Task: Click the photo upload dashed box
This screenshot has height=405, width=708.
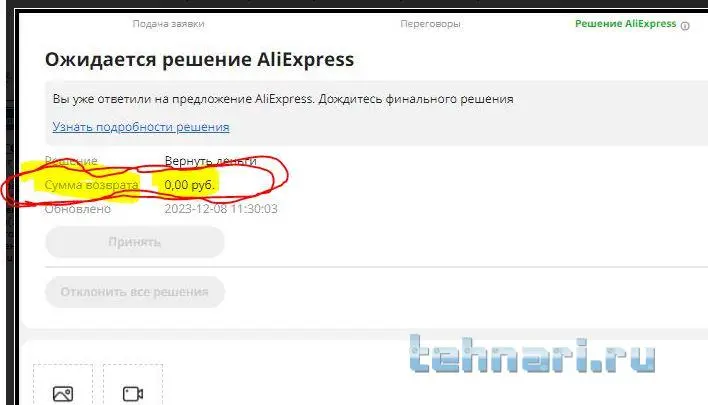Action: (63, 384)
